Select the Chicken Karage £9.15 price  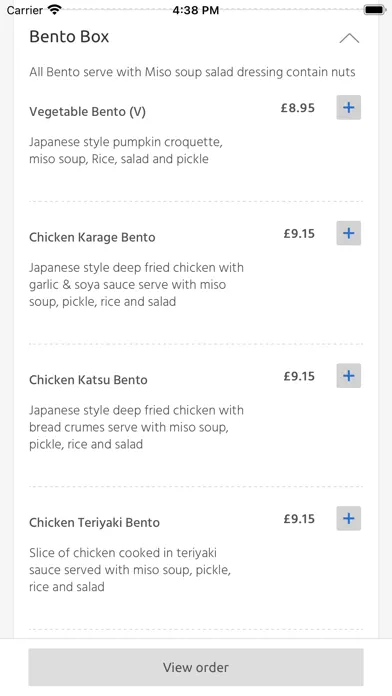click(x=299, y=233)
